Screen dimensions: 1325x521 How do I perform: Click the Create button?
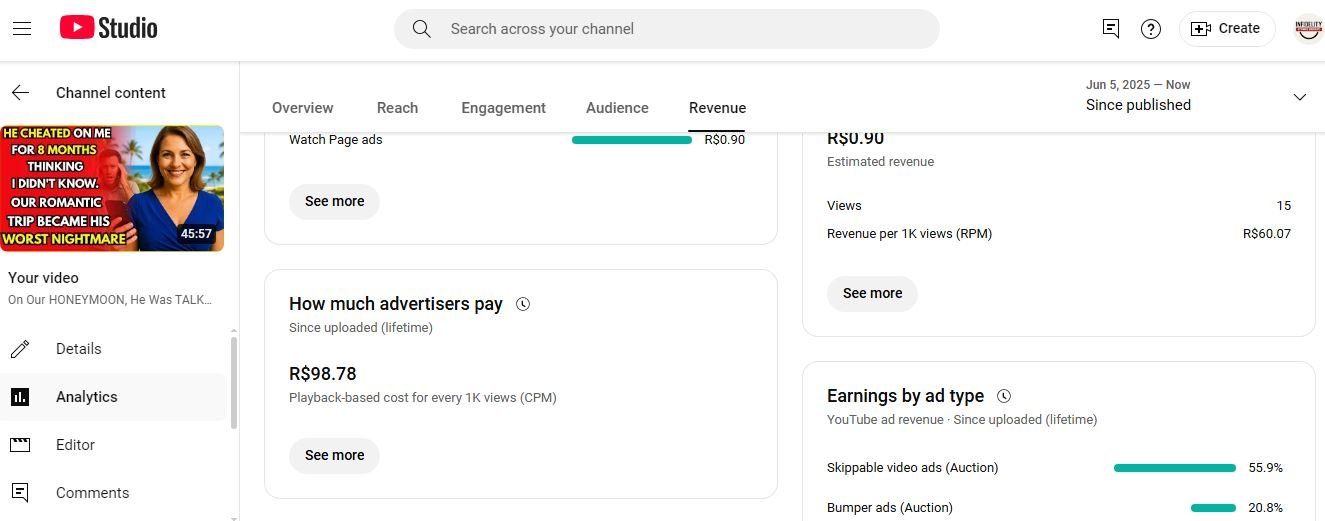1226,29
